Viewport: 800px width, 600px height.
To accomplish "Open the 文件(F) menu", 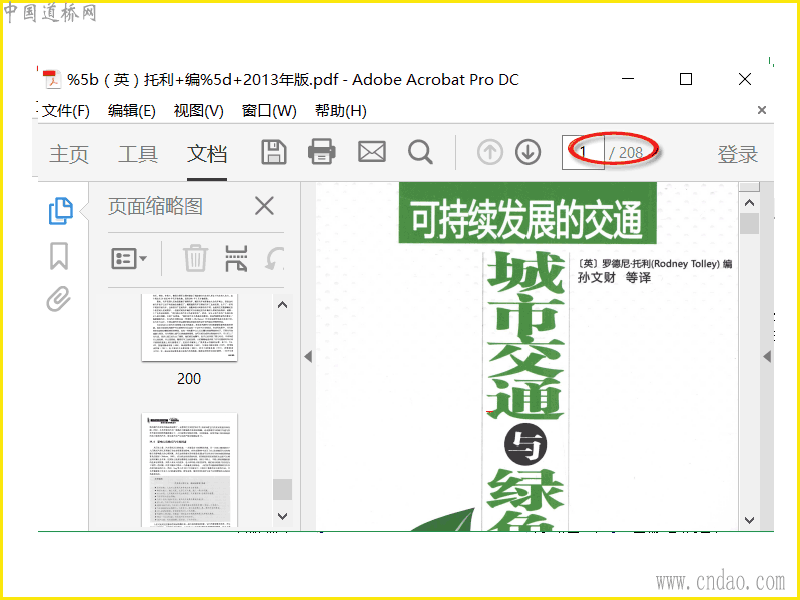I will [x=66, y=111].
